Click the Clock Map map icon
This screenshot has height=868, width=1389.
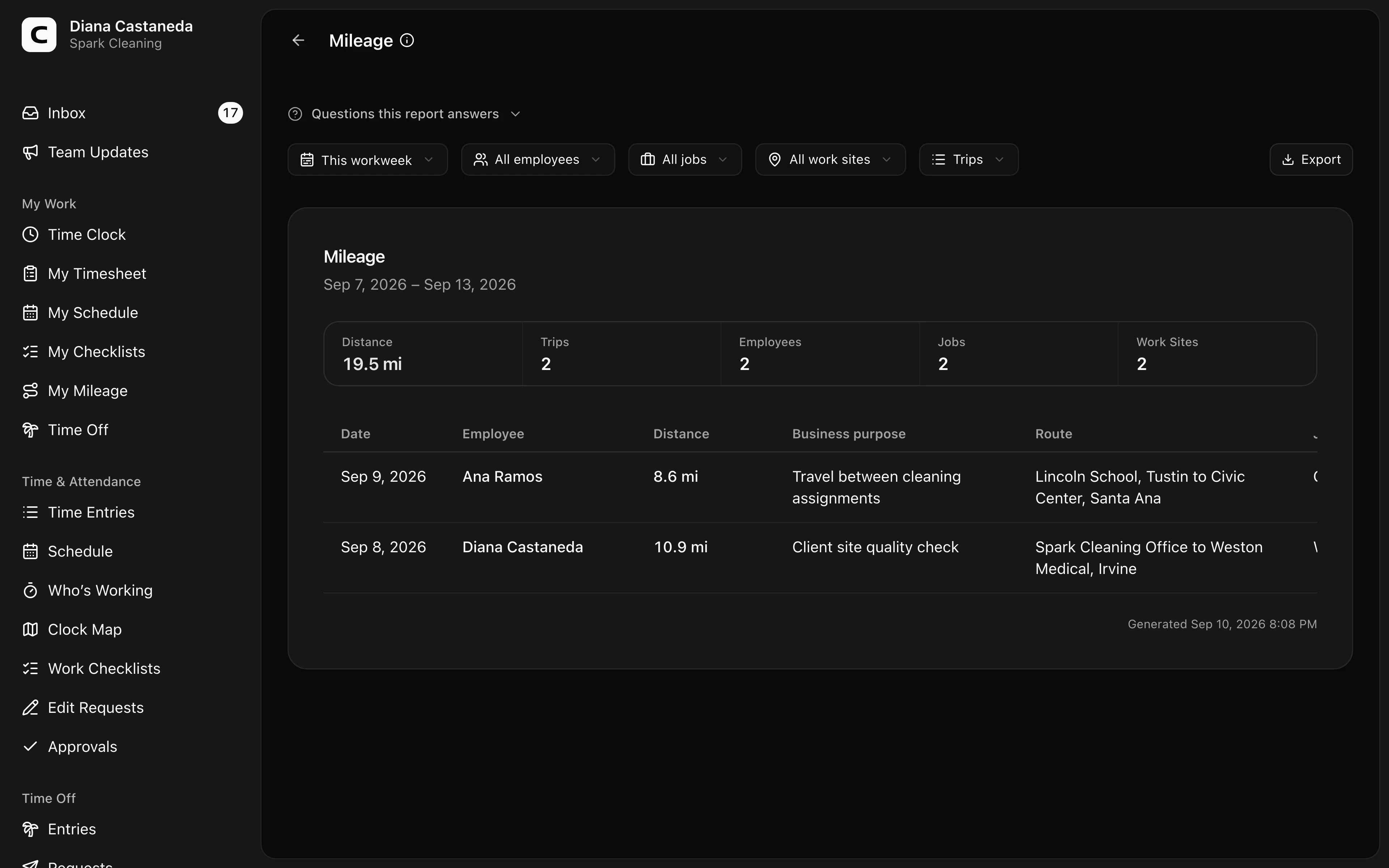pos(30,630)
